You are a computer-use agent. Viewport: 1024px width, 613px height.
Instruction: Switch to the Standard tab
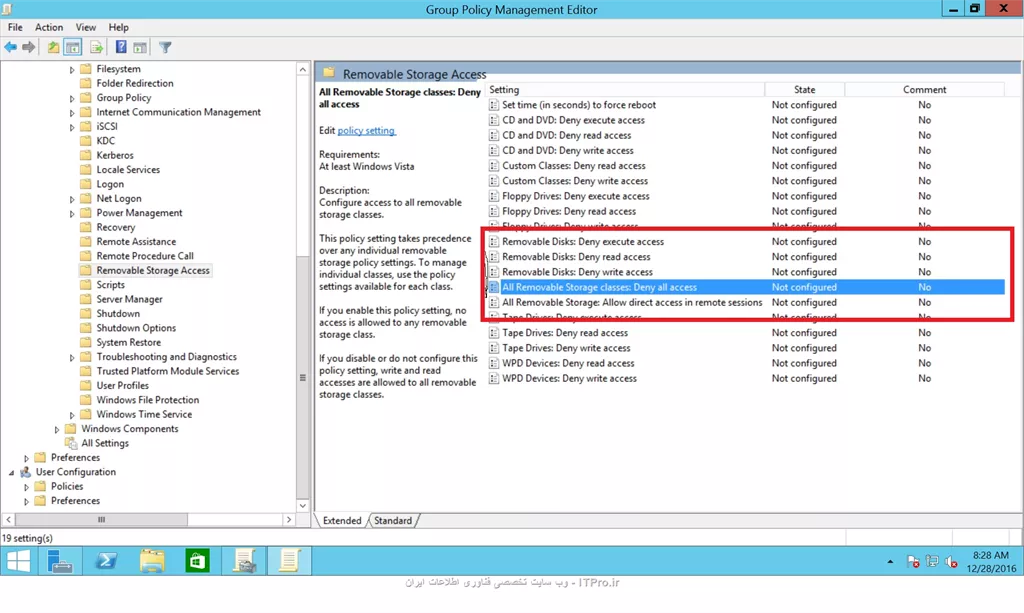tap(393, 520)
